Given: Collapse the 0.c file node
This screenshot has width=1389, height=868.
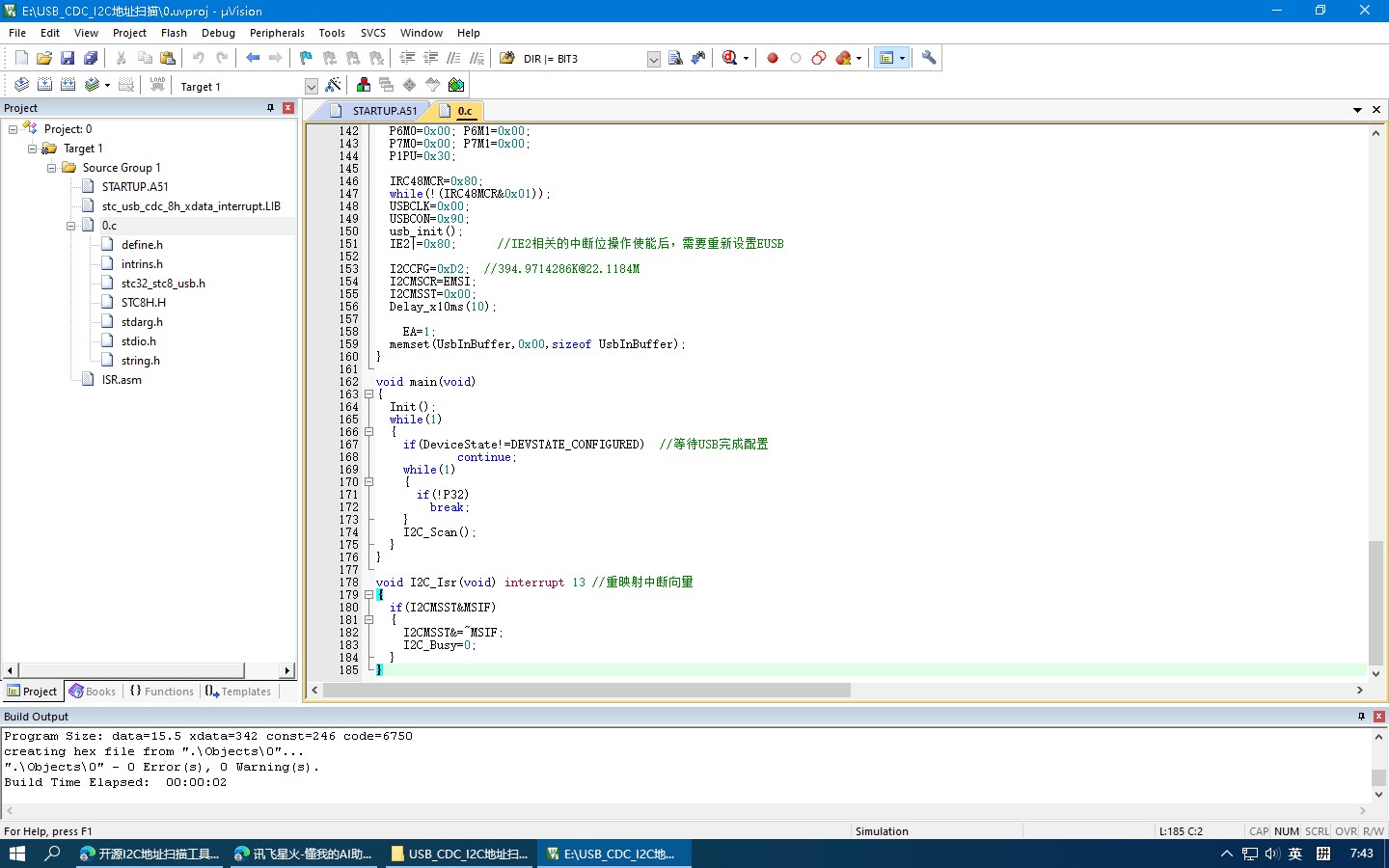Looking at the screenshot, I should [71, 226].
